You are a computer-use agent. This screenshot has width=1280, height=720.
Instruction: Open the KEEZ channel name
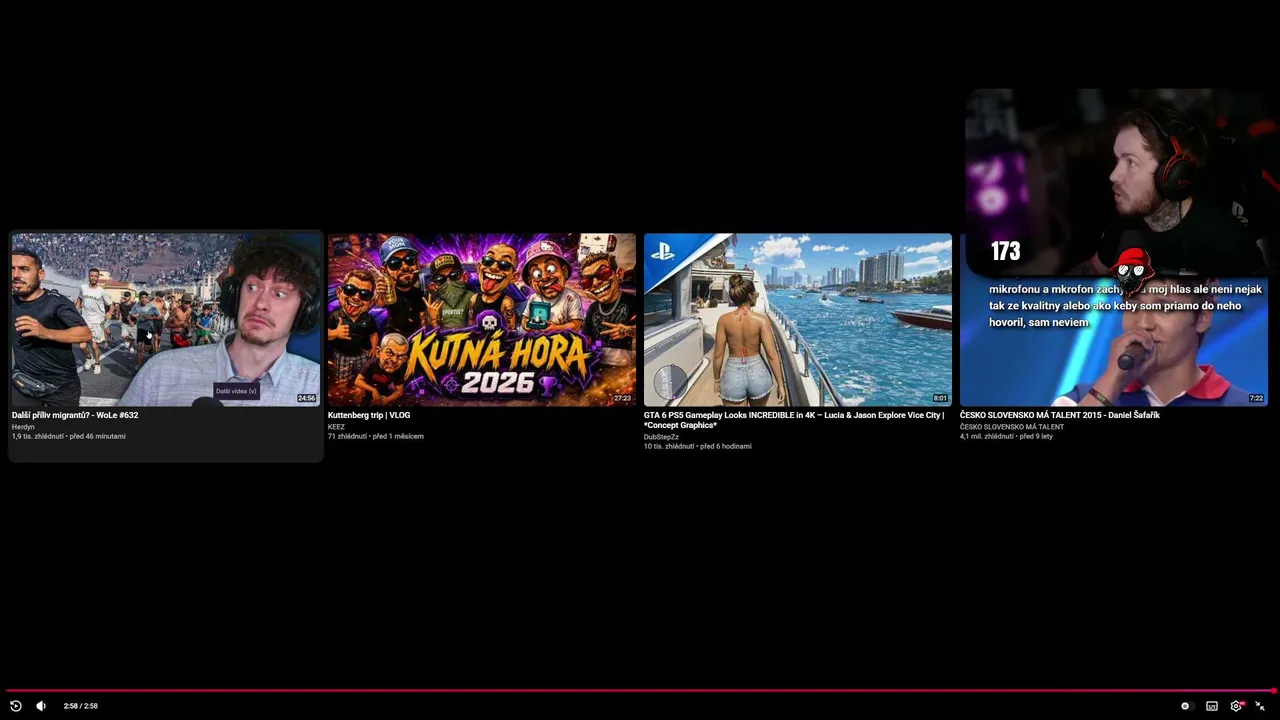click(336, 427)
